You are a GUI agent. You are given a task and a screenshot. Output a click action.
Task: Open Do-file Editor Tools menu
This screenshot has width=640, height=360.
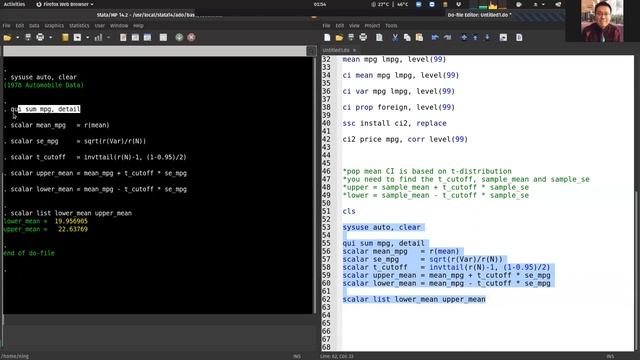tap(391, 26)
